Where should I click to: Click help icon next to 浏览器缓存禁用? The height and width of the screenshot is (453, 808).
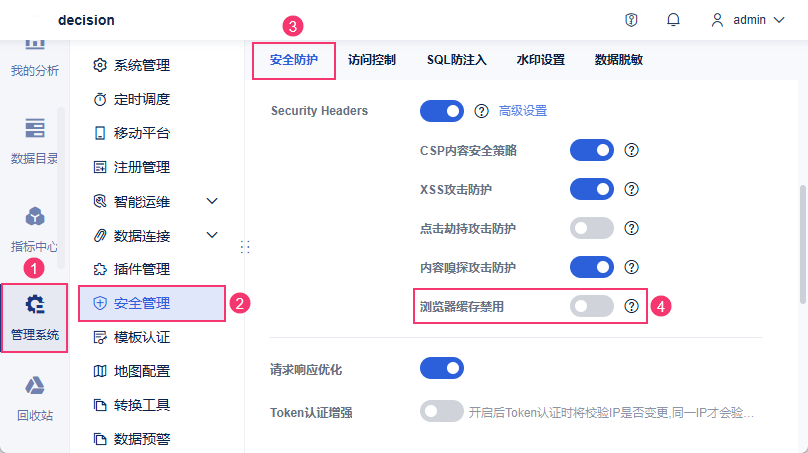[x=631, y=306]
